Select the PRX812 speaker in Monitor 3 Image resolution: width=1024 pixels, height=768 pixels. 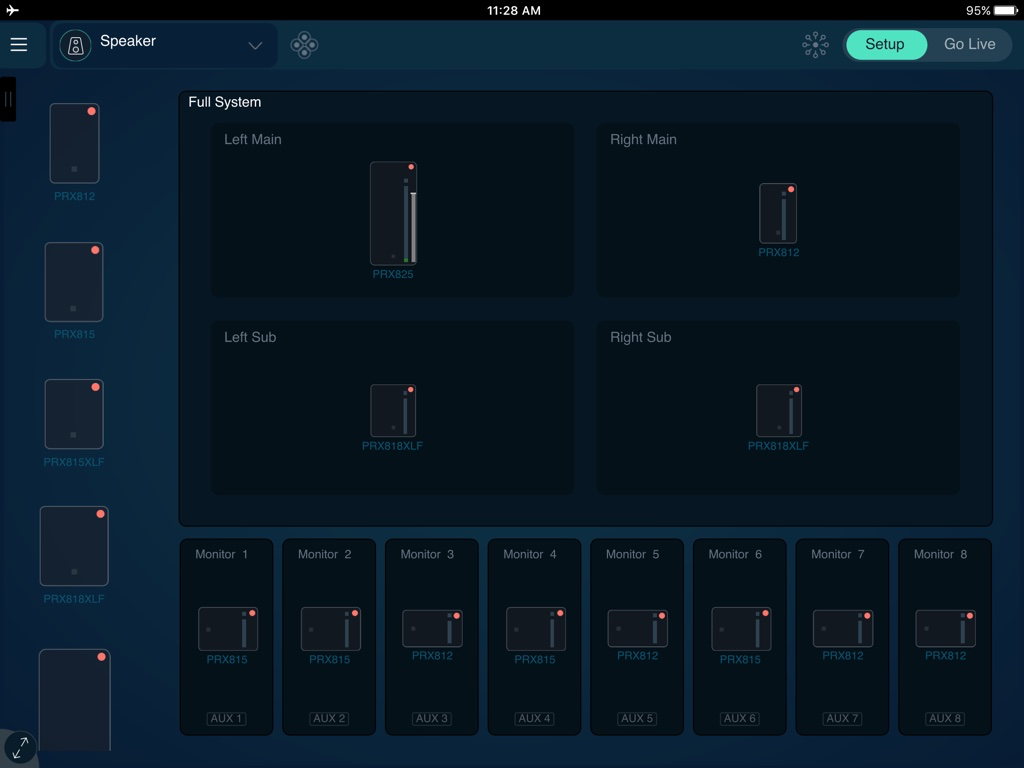[x=432, y=628]
